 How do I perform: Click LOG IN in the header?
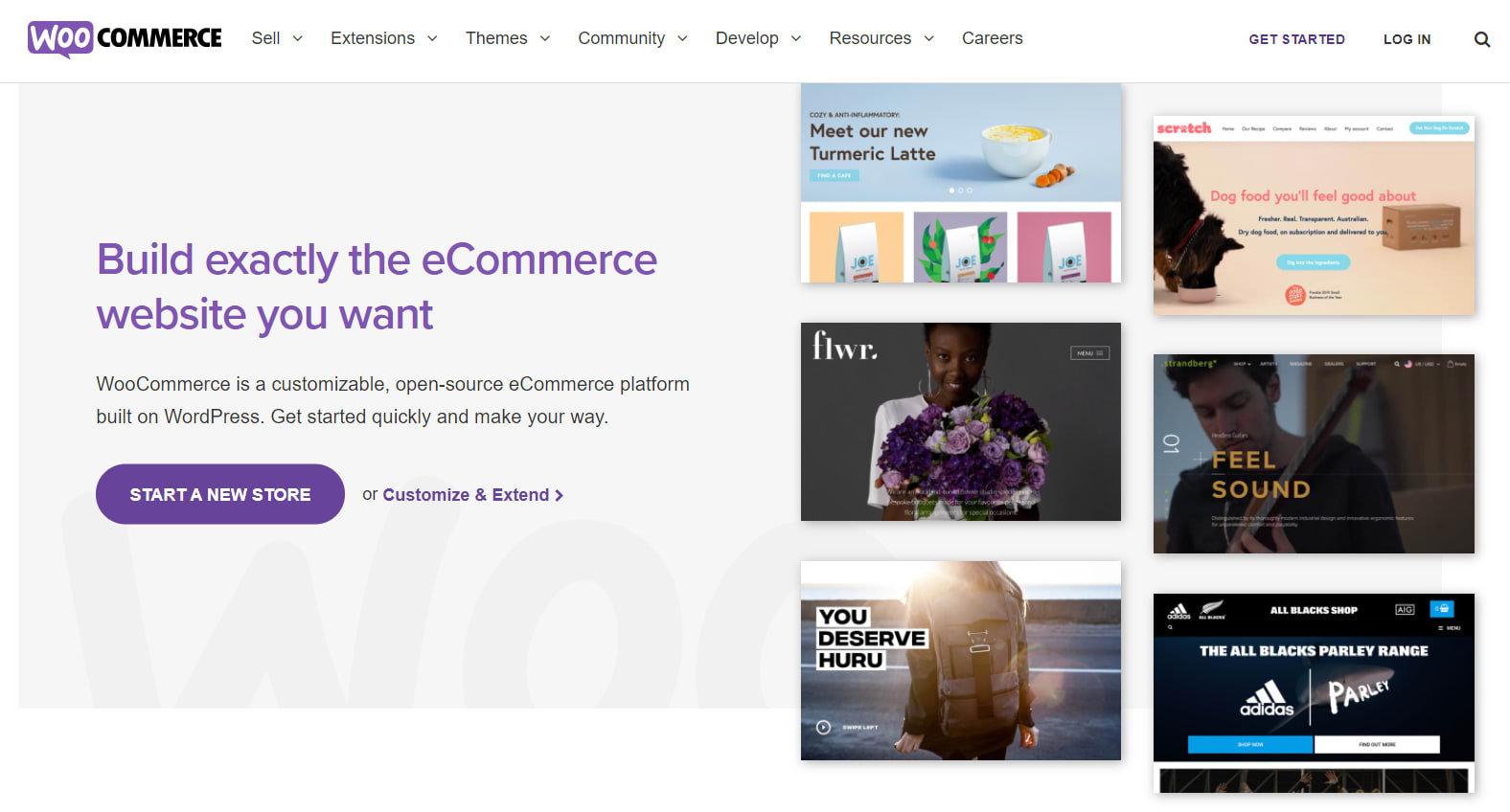coord(1407,39)
